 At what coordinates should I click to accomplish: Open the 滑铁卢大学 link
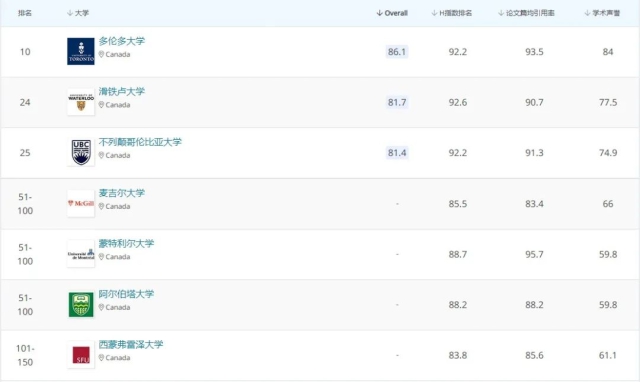point(122,91)
